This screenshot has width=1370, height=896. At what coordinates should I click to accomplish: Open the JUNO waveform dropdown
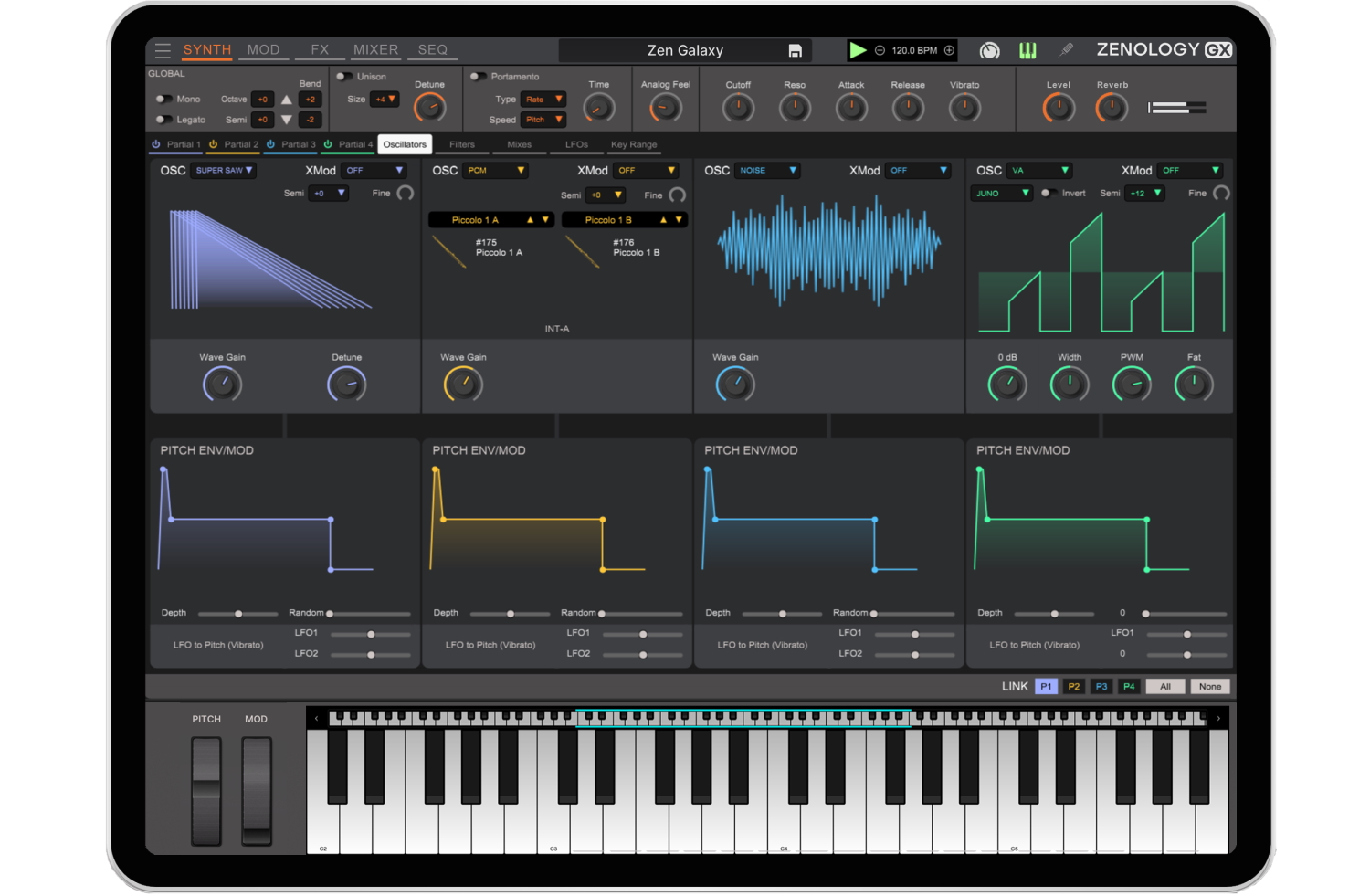coord(1001,194)
